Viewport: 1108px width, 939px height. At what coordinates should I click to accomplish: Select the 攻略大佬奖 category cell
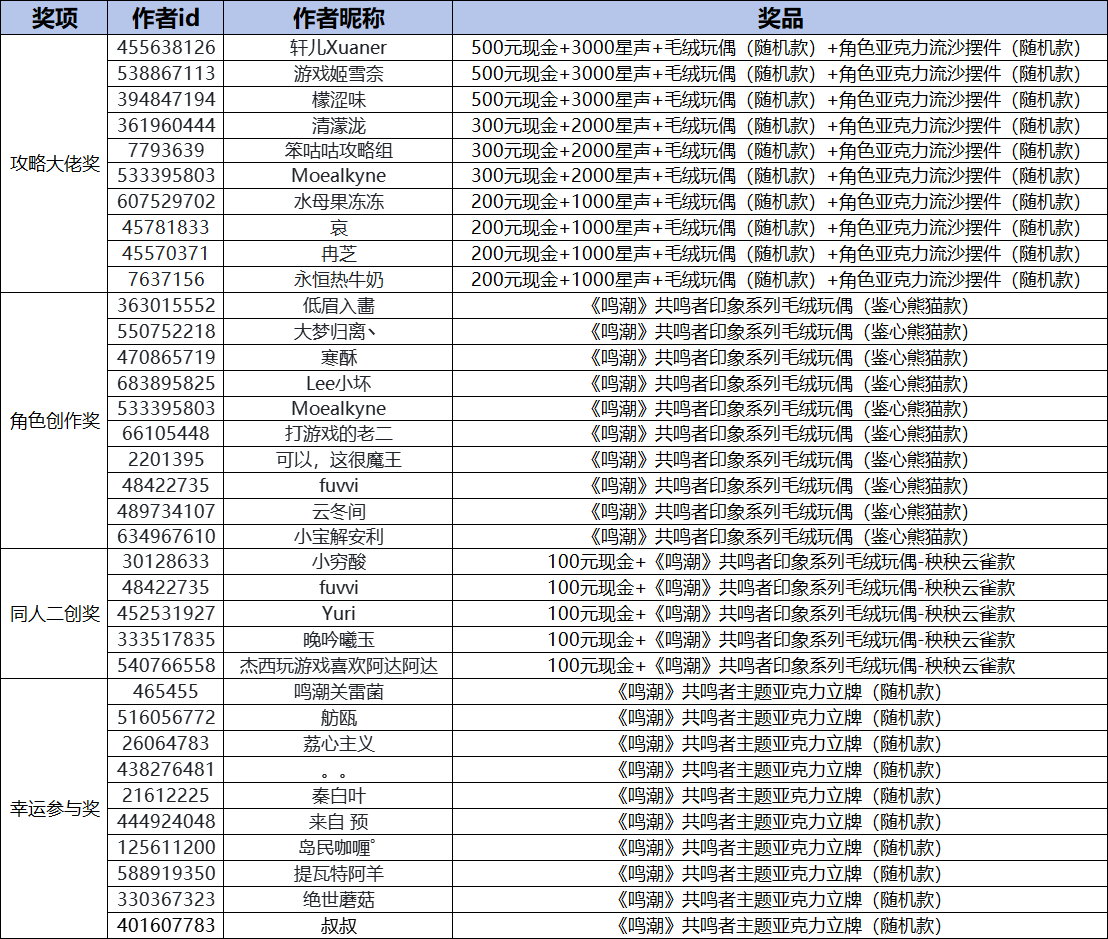click(x=54, y=163)
